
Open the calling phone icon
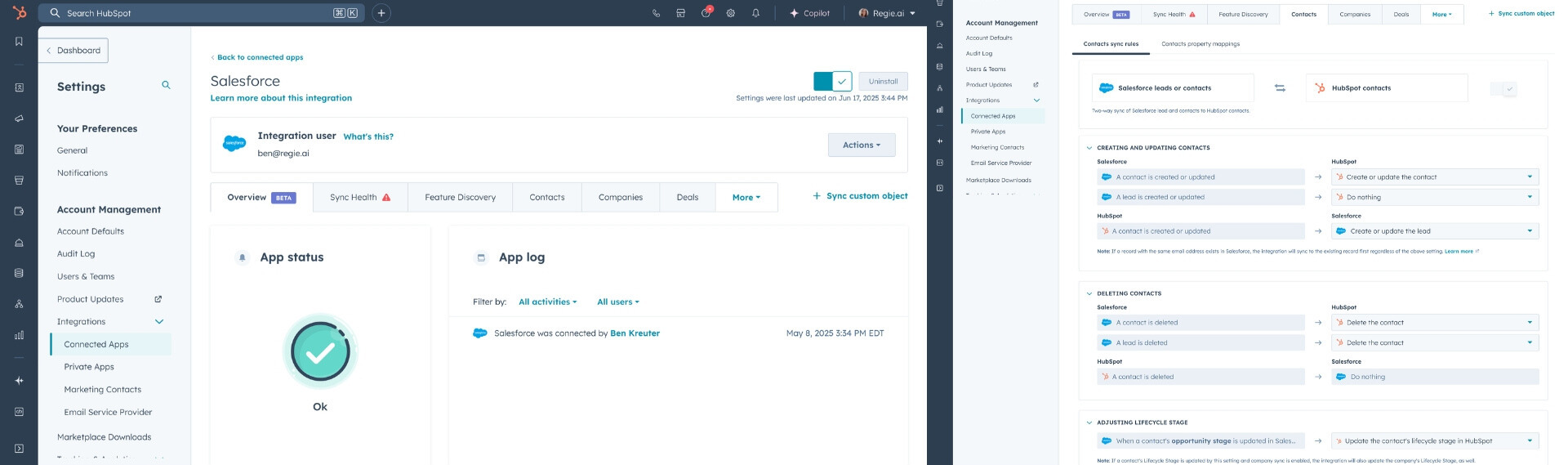[656, 13]
